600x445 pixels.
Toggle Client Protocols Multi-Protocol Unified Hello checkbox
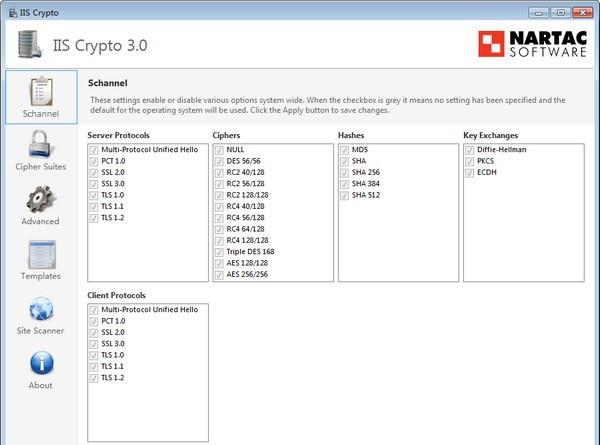93,310
